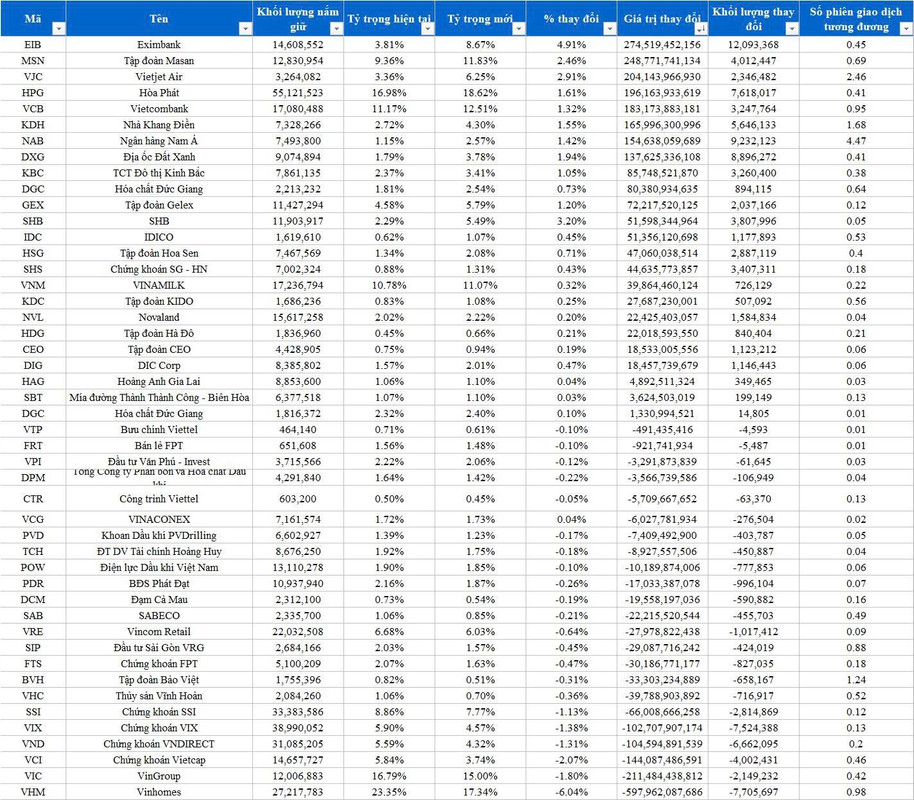Select ĐT DV Tài chính Hoàng Huy cell
The width and height of the screenshot is (914, 800).
(x=159, y=552)
